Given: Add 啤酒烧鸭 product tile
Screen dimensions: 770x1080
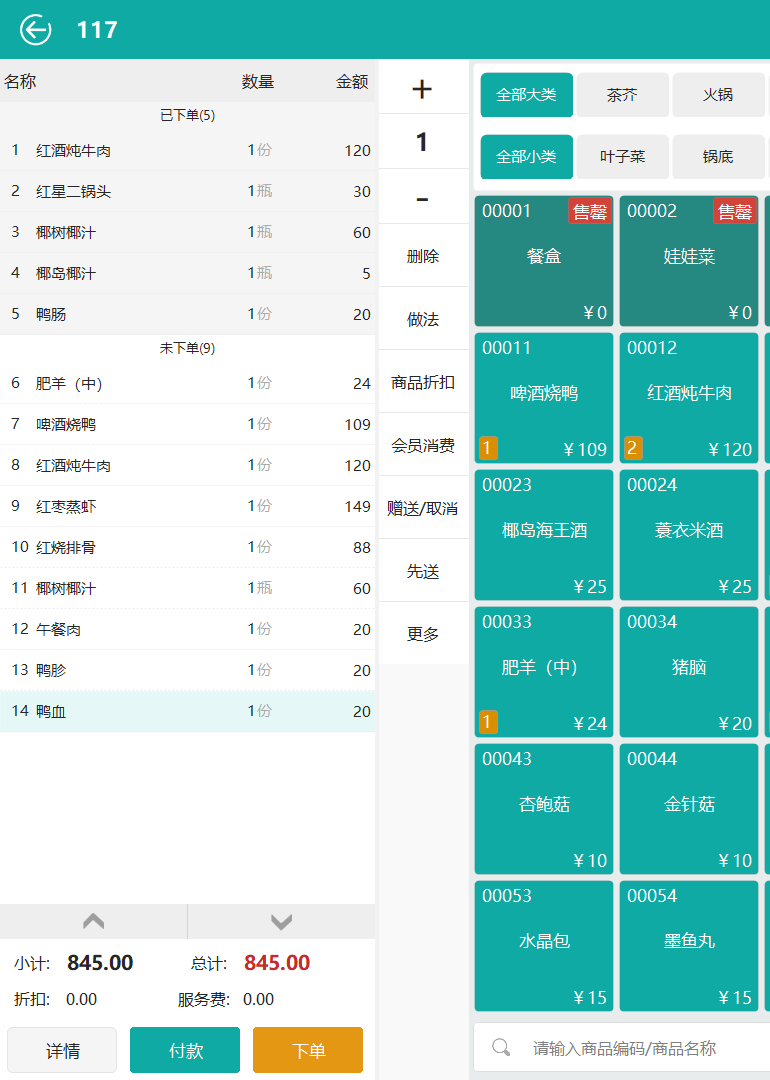Looking at the screenshot, I should [x=544, y=398].
